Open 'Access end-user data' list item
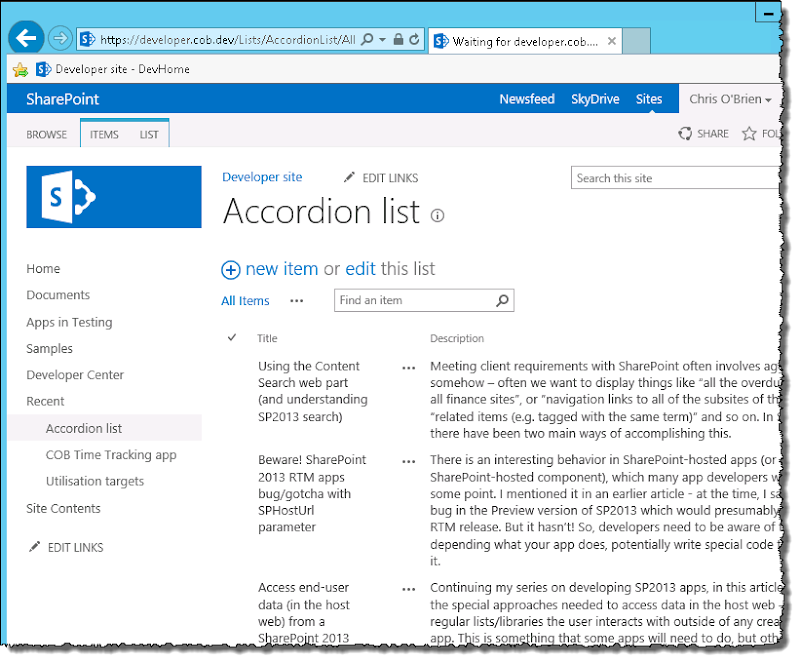This screenshot has width=800, height=662. pos(304,613)
